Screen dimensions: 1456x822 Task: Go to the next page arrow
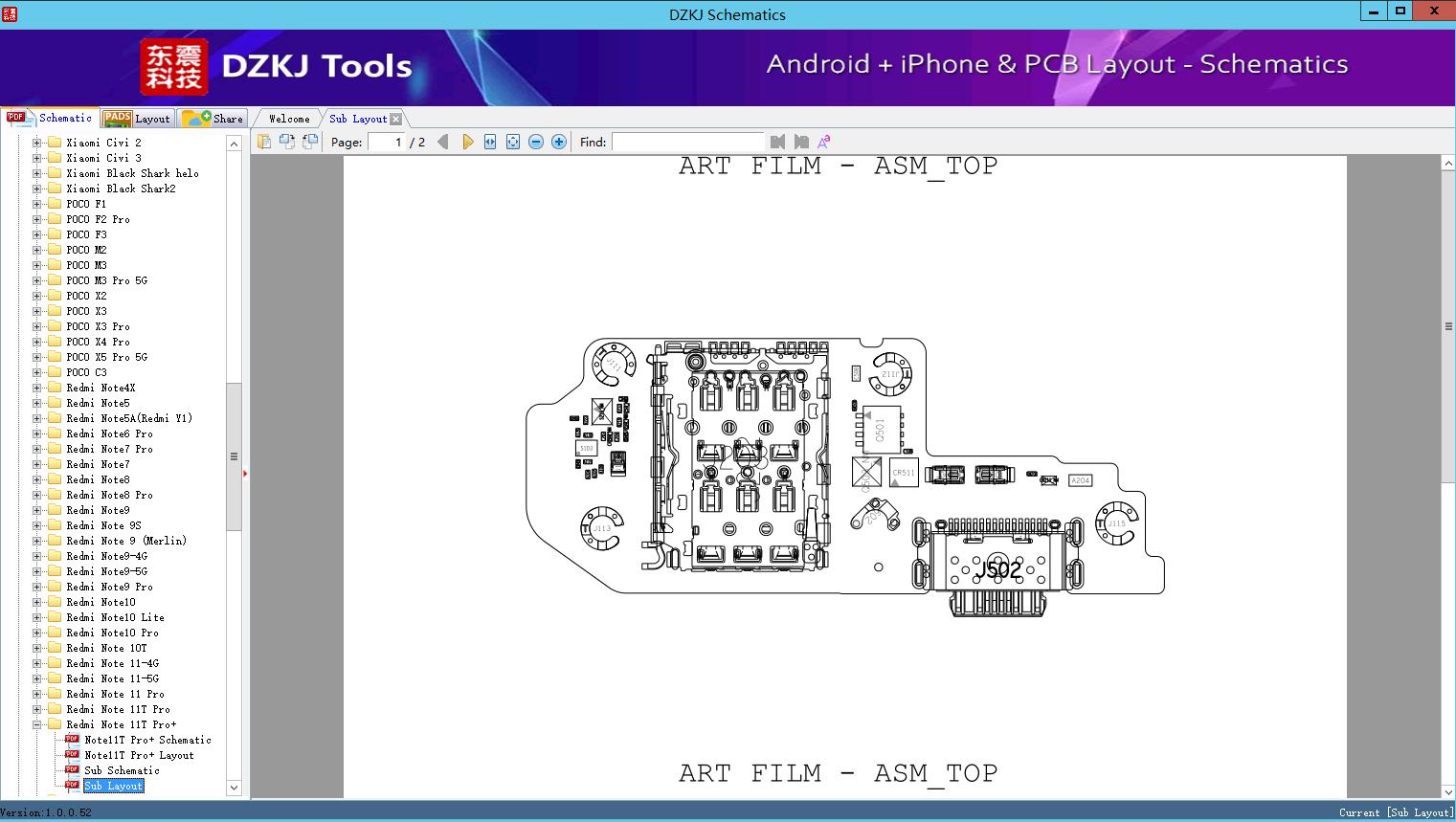pos(467,142)
